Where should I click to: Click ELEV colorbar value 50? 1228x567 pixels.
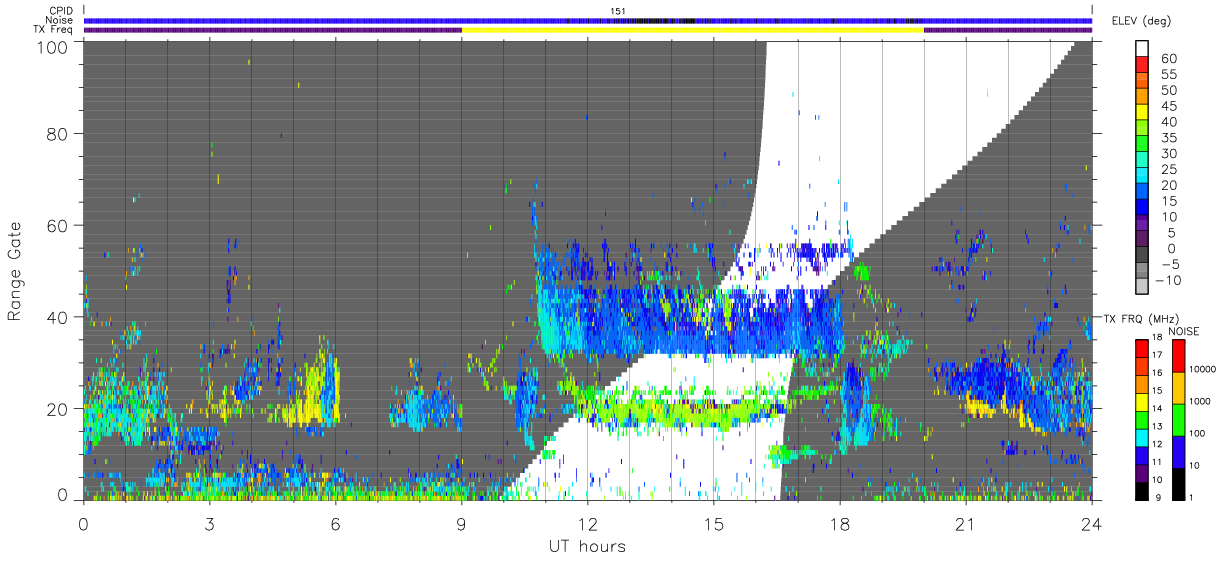point(1167,90)
